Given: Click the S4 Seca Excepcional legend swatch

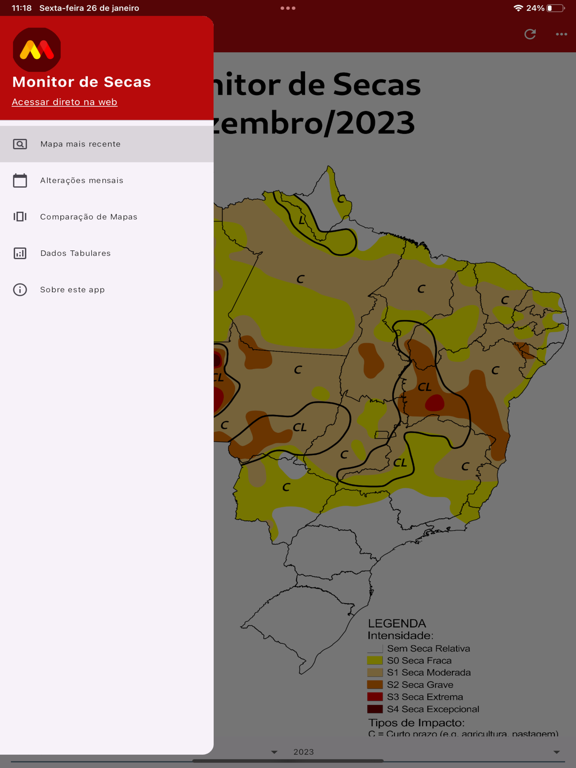Looking at the screenshot, I should coord(375,709).
